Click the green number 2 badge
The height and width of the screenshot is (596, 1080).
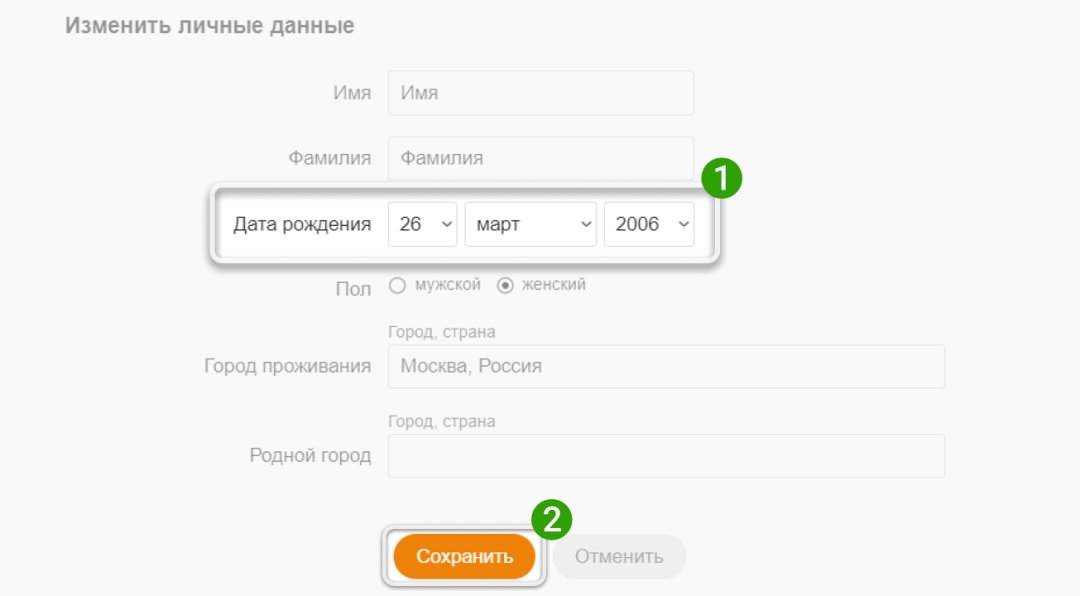click(552, 519)
